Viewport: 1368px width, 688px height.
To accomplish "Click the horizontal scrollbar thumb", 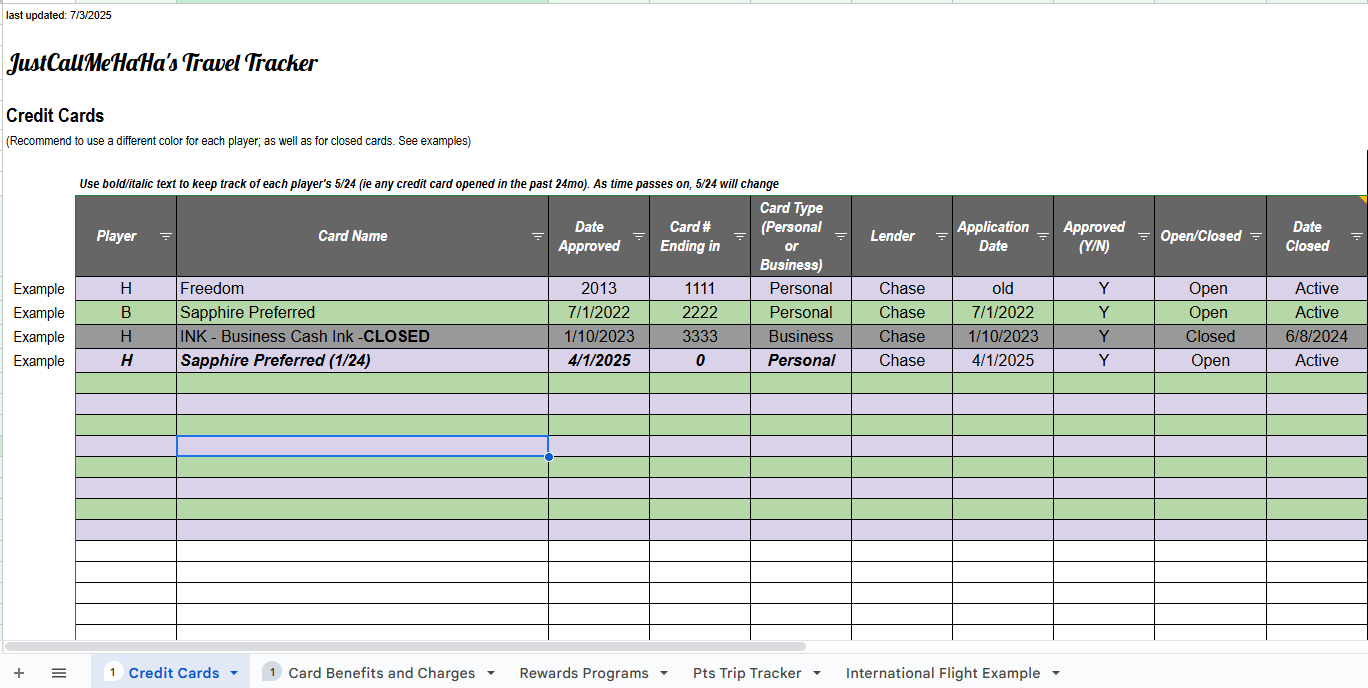I will (x=405, y=647).
